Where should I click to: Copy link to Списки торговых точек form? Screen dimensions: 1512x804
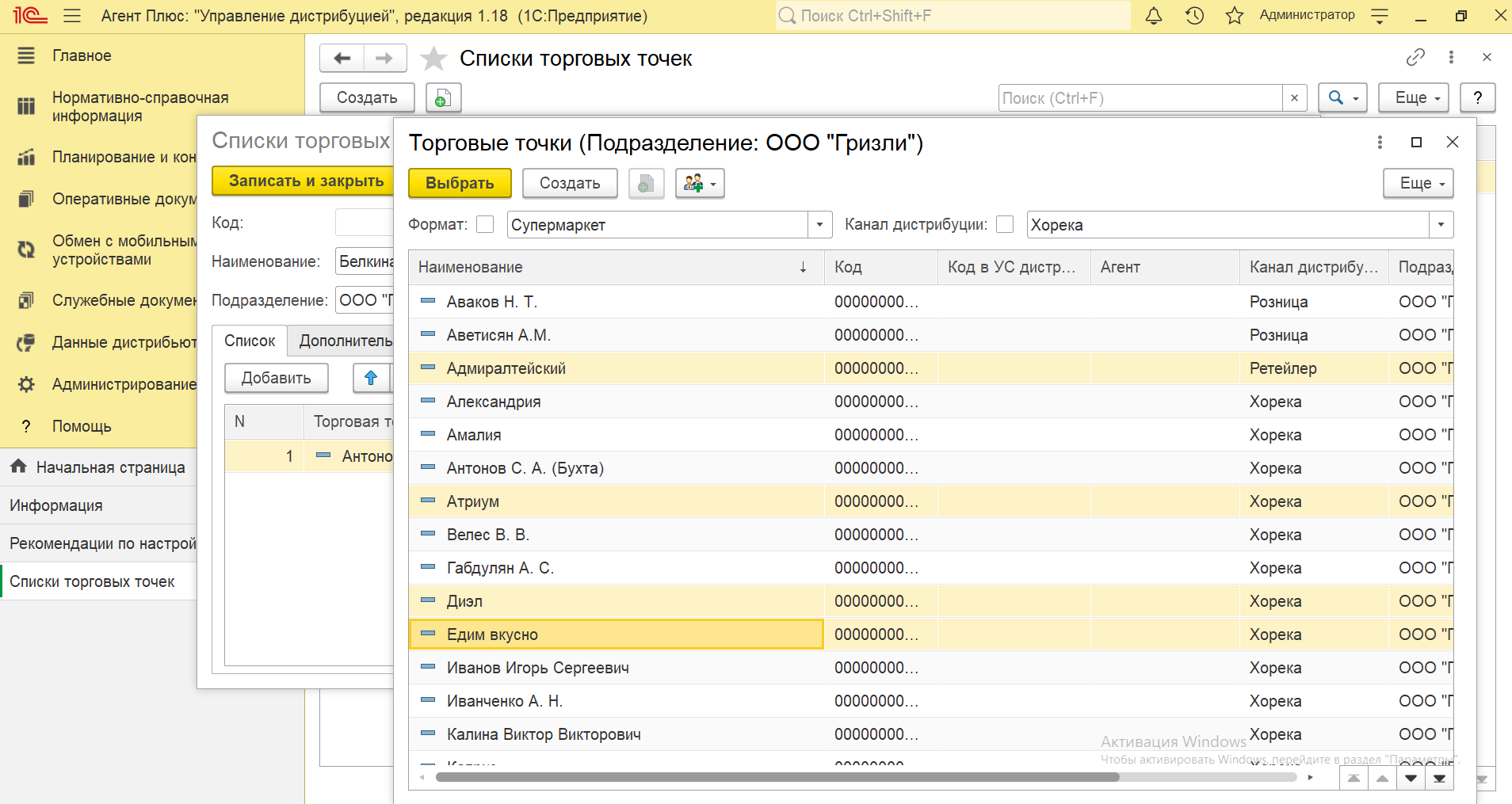pos(1415,57)
